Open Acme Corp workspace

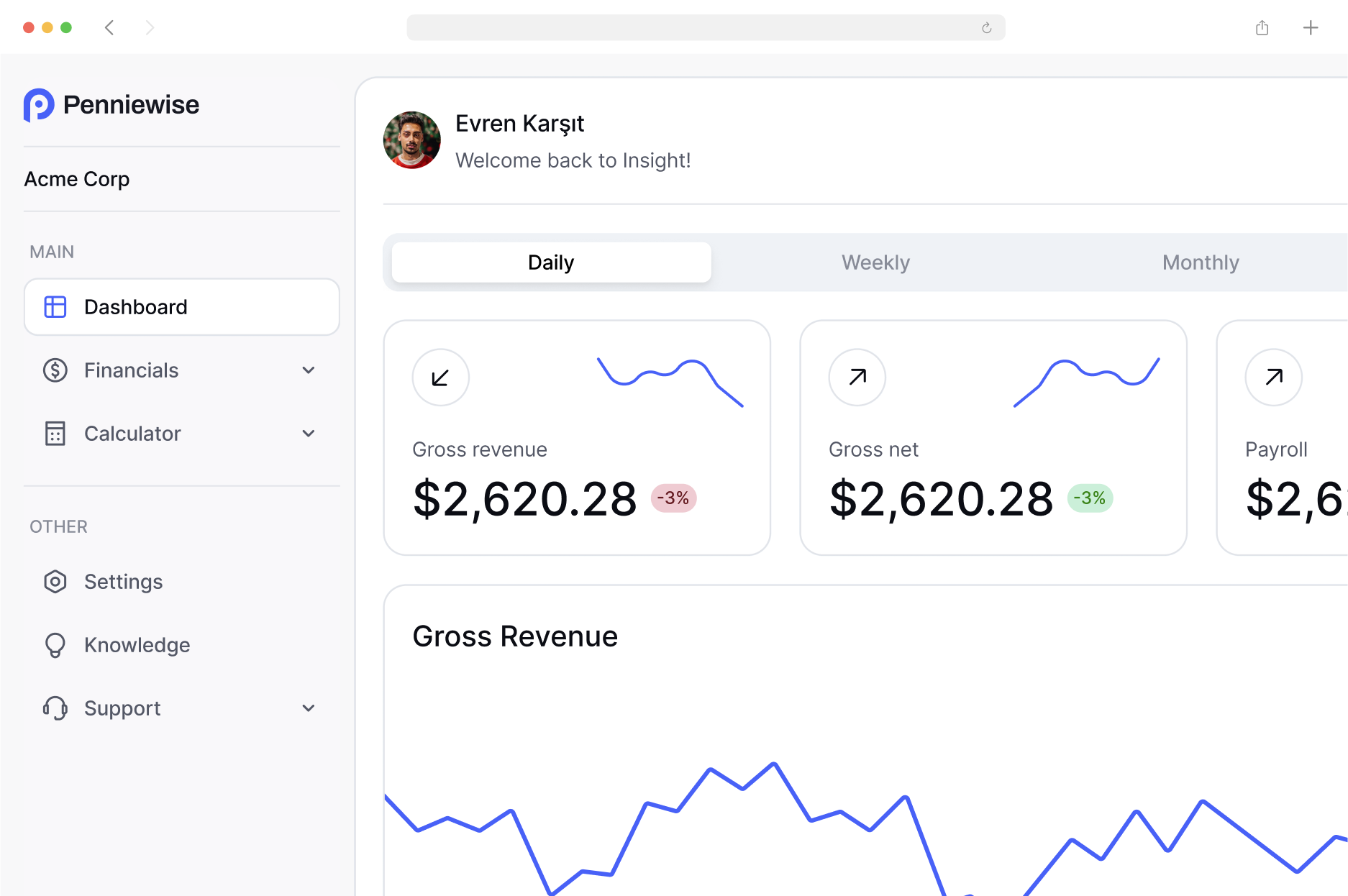pyautogui.click(x=77, y=179)
